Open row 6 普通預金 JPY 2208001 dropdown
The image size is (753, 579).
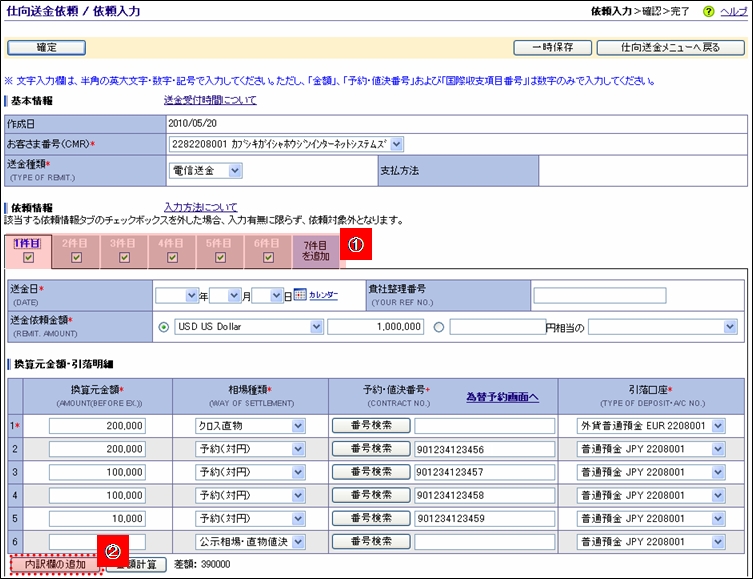tap(651, 542)
